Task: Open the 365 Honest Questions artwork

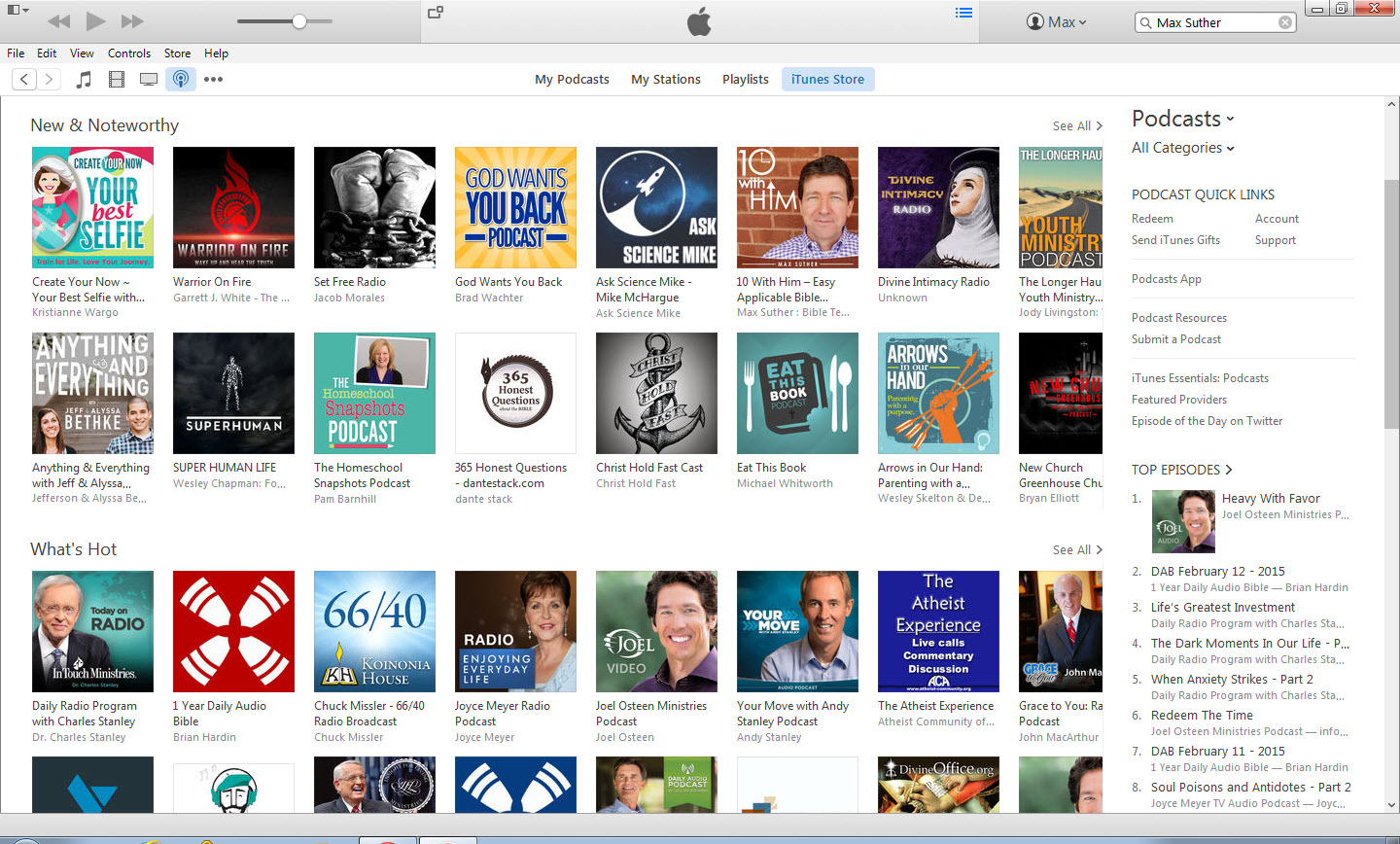Action: 515,393
